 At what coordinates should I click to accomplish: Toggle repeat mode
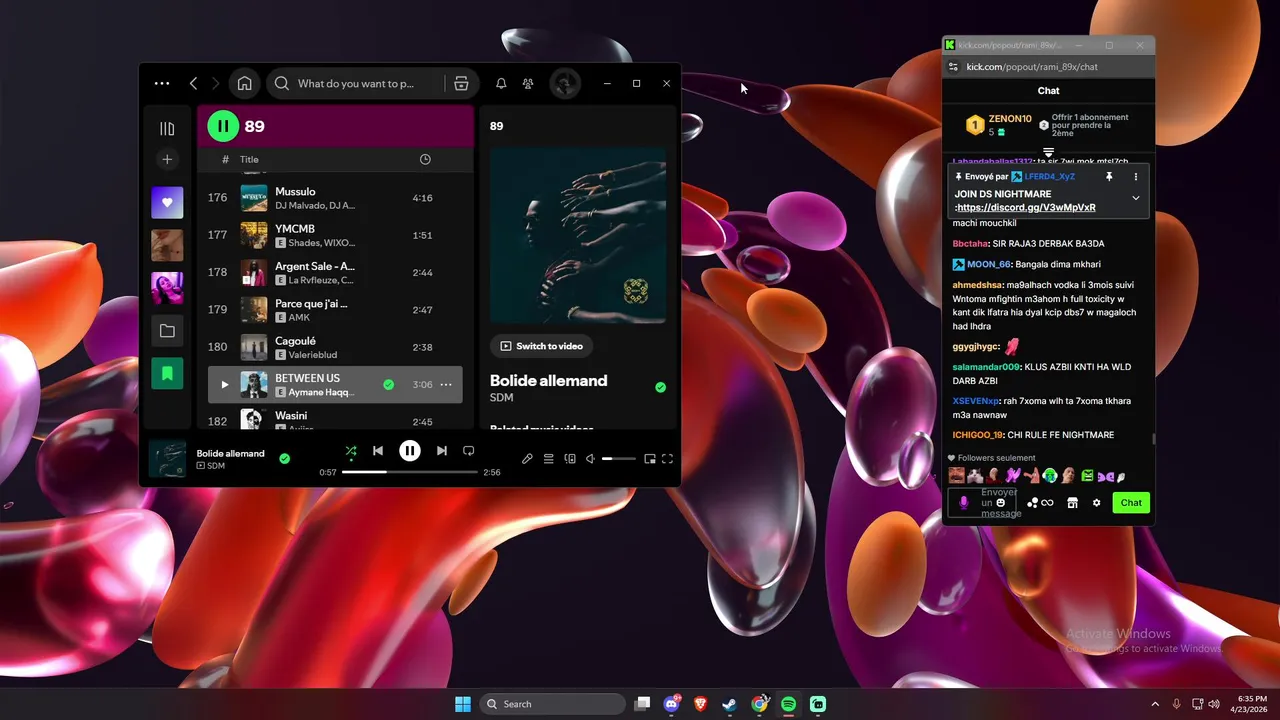click(468, 451)
